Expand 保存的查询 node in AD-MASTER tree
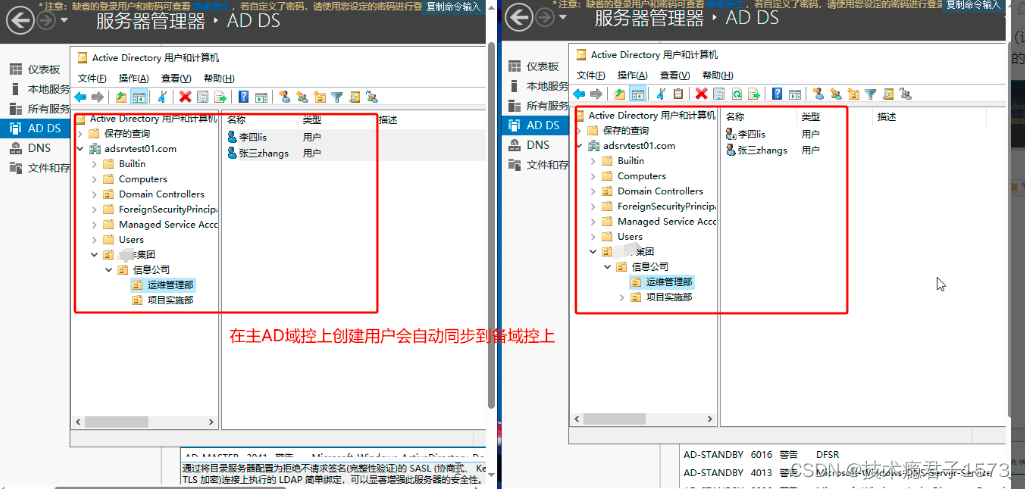Image resolution: width=1025 pixels, height=489 pixels. [80, 133]
